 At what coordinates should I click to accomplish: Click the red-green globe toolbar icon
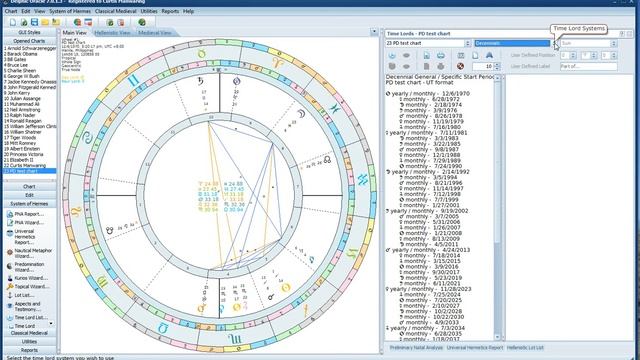pos(77,22)
